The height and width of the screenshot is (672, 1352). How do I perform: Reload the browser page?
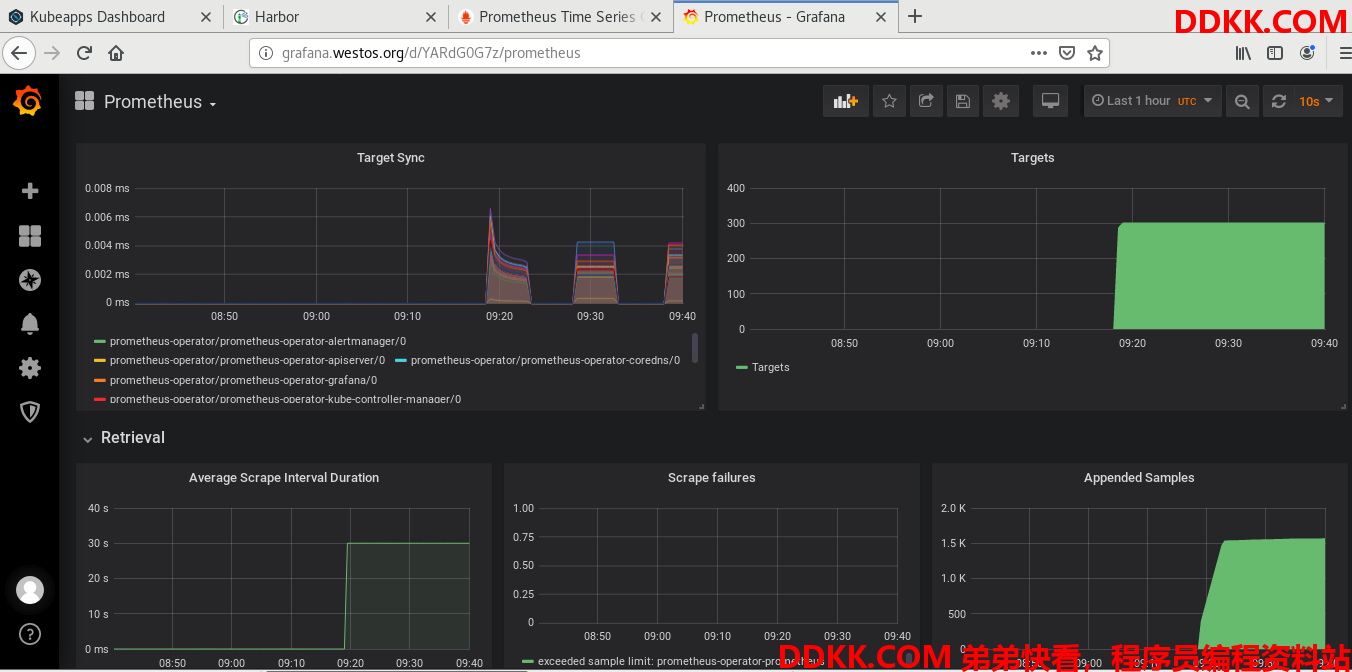point(84,53)
